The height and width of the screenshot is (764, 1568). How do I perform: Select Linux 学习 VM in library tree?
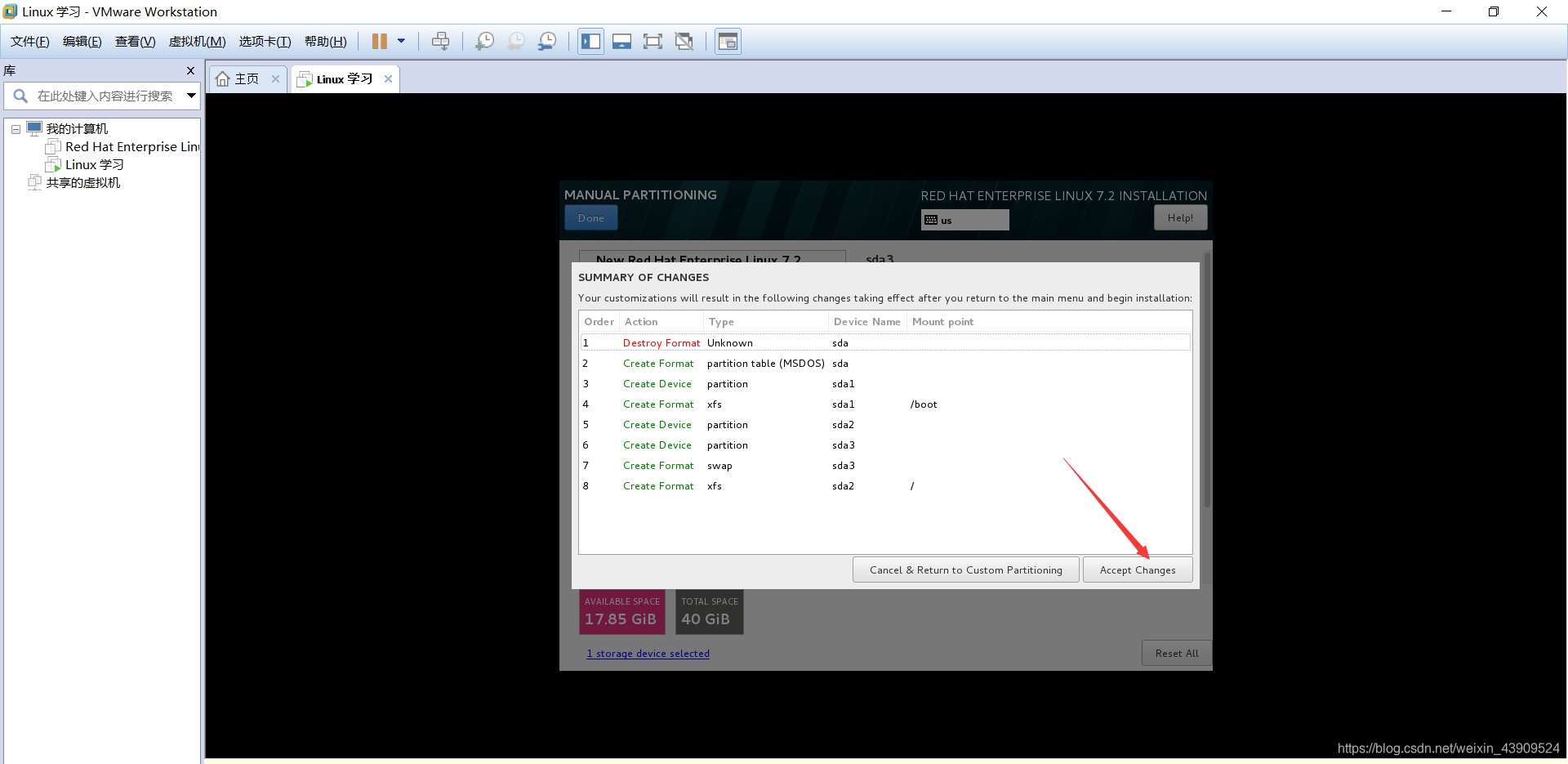pyautogui.click(x=94, y=165)
